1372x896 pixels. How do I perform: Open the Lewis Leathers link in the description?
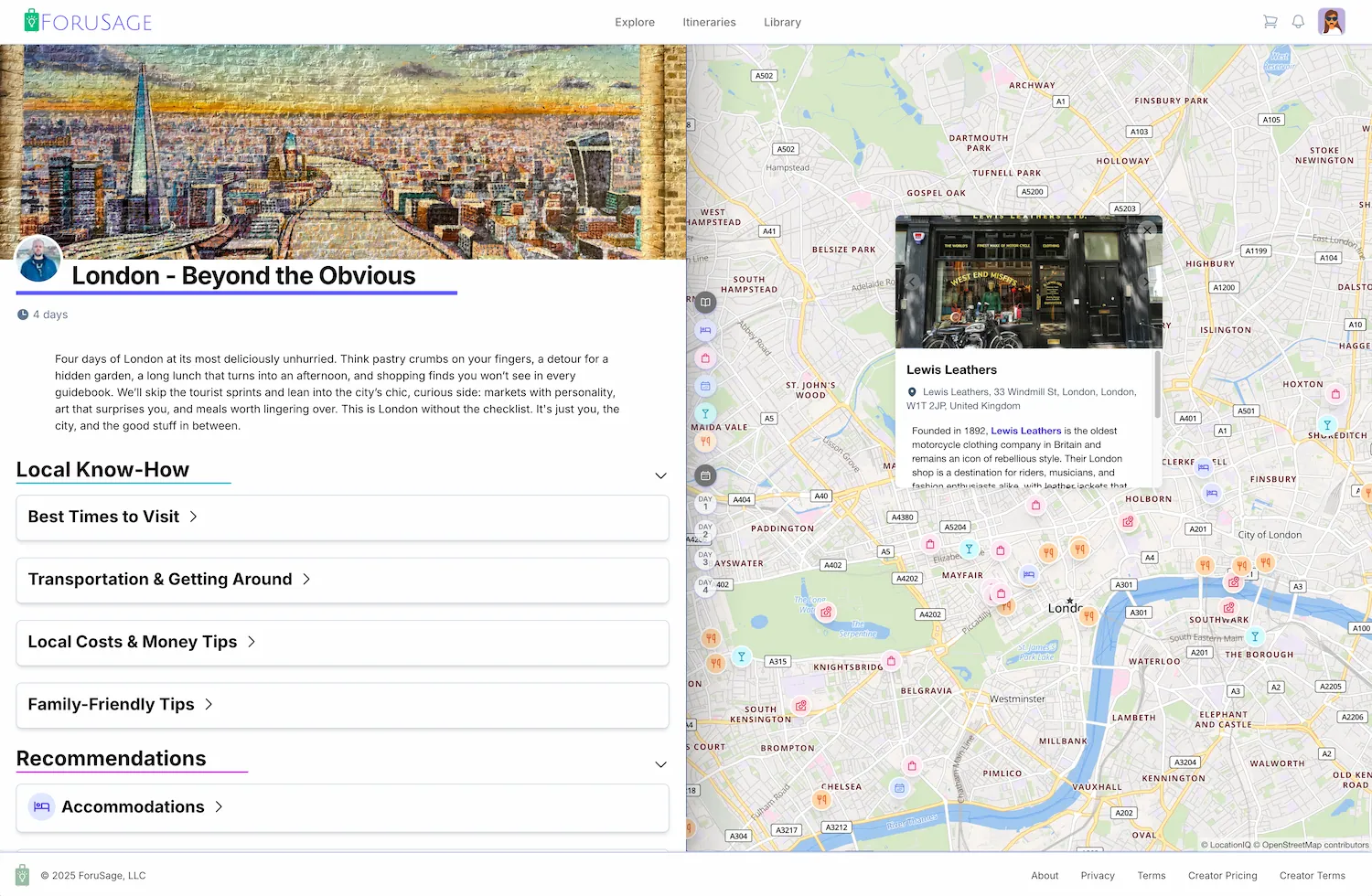[x=1025, y=430]
